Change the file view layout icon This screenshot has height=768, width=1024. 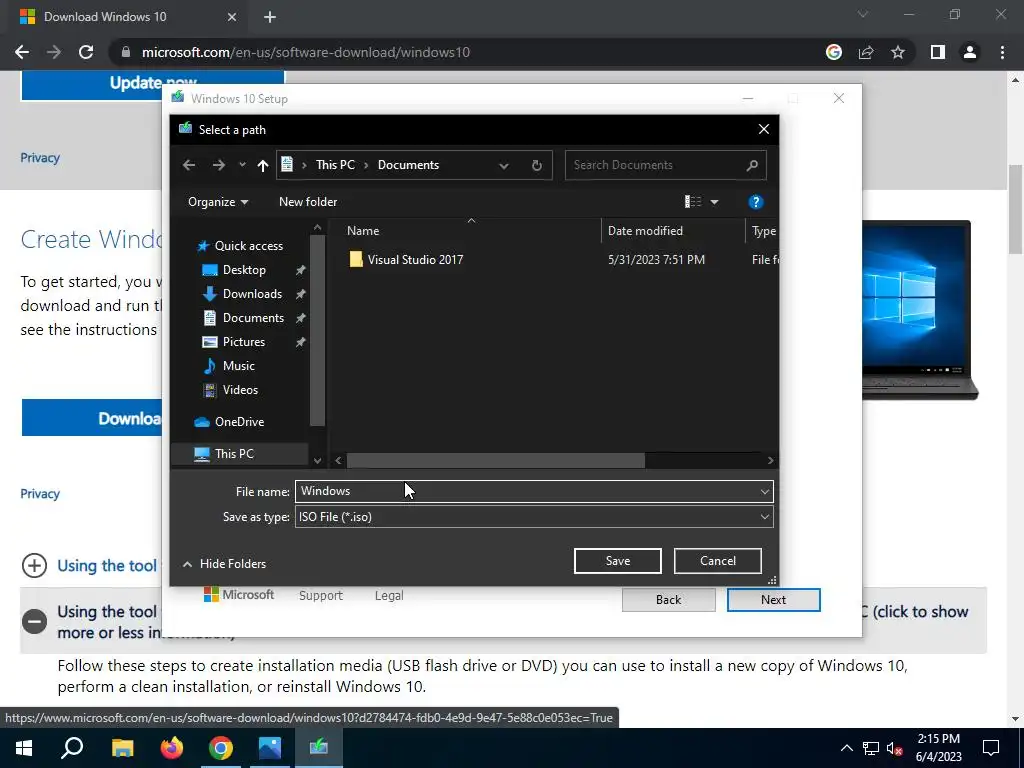(x=692, y=202)
